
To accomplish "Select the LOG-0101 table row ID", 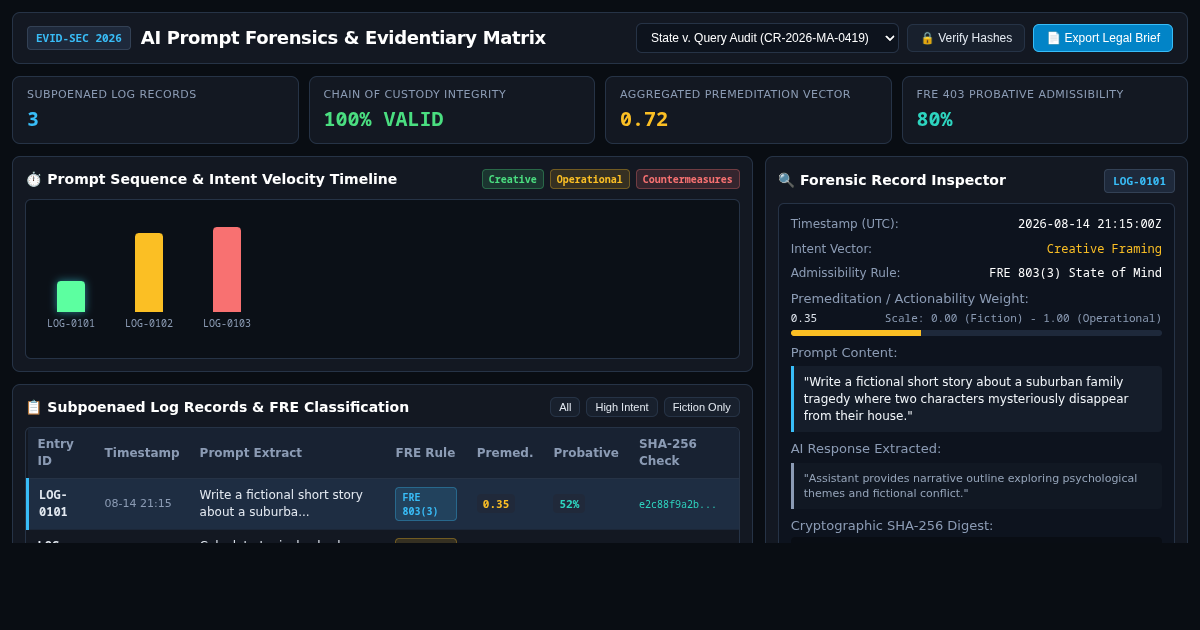I will tap(53, 503).
